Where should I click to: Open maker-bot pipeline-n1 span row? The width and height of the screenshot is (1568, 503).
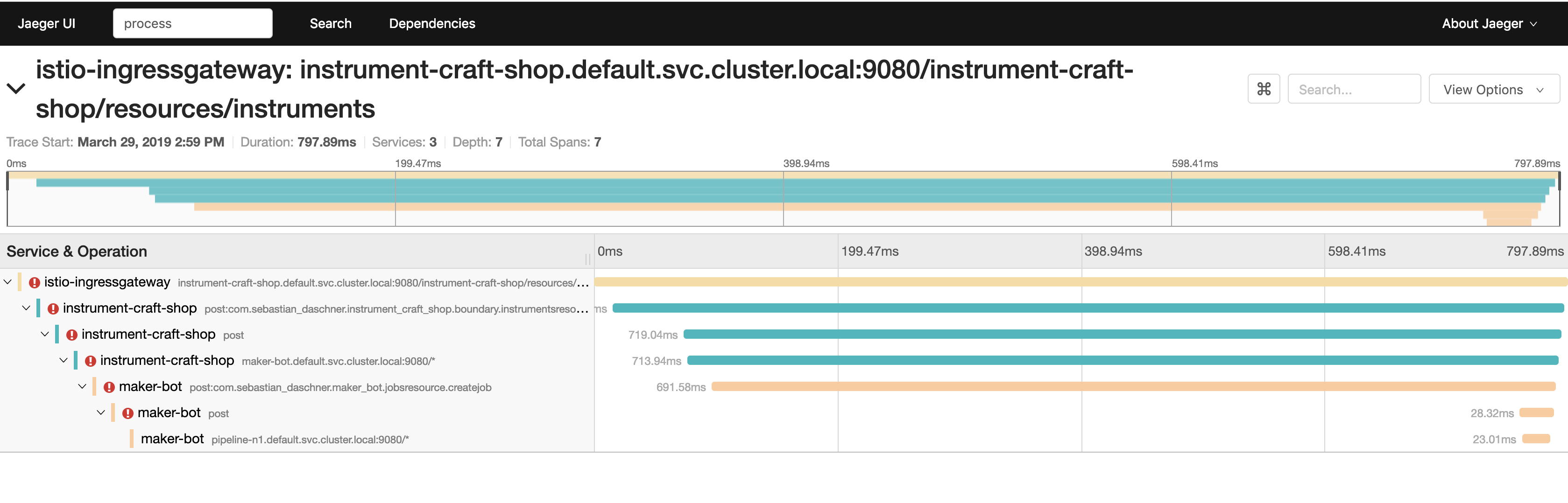pyautogui.click(x=275, y=439)
